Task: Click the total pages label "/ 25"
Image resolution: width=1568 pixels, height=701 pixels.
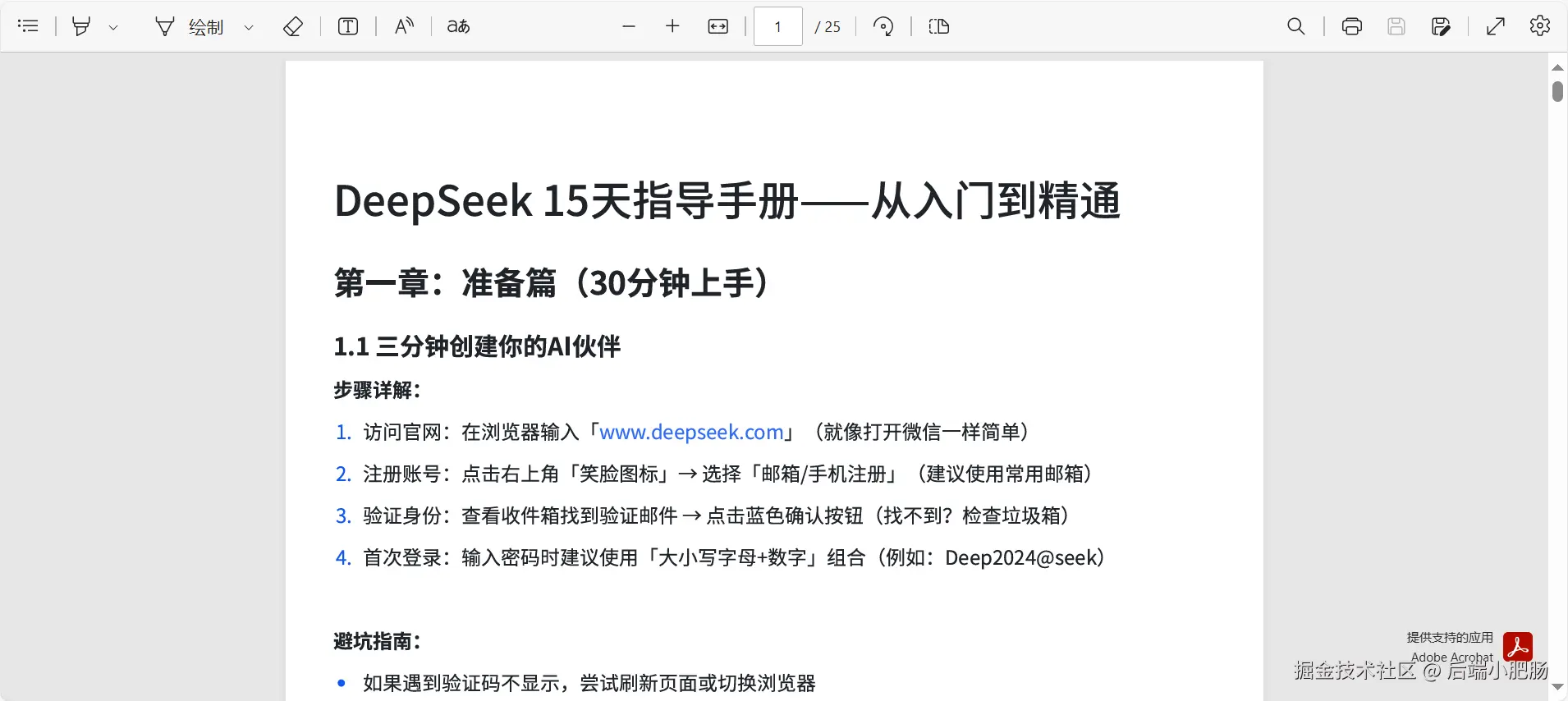Action: tap(828, 27)
